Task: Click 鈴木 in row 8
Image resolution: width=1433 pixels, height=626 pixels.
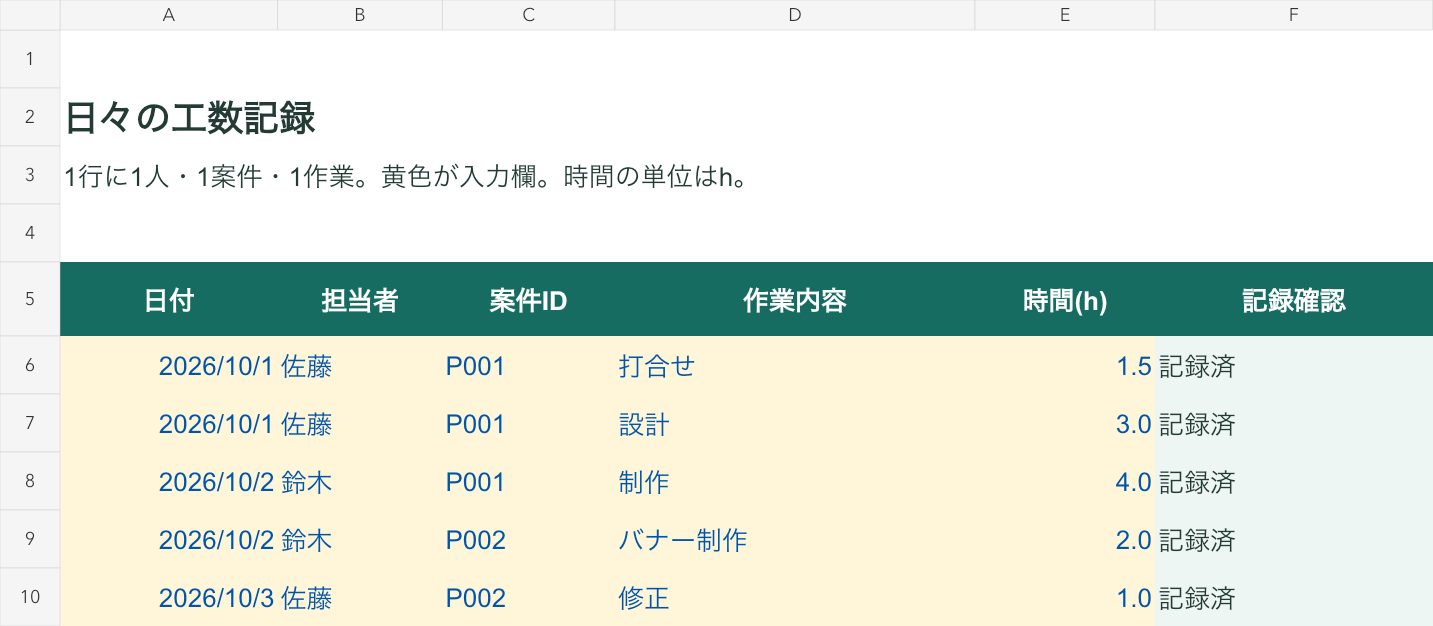Action: point(360,481)
